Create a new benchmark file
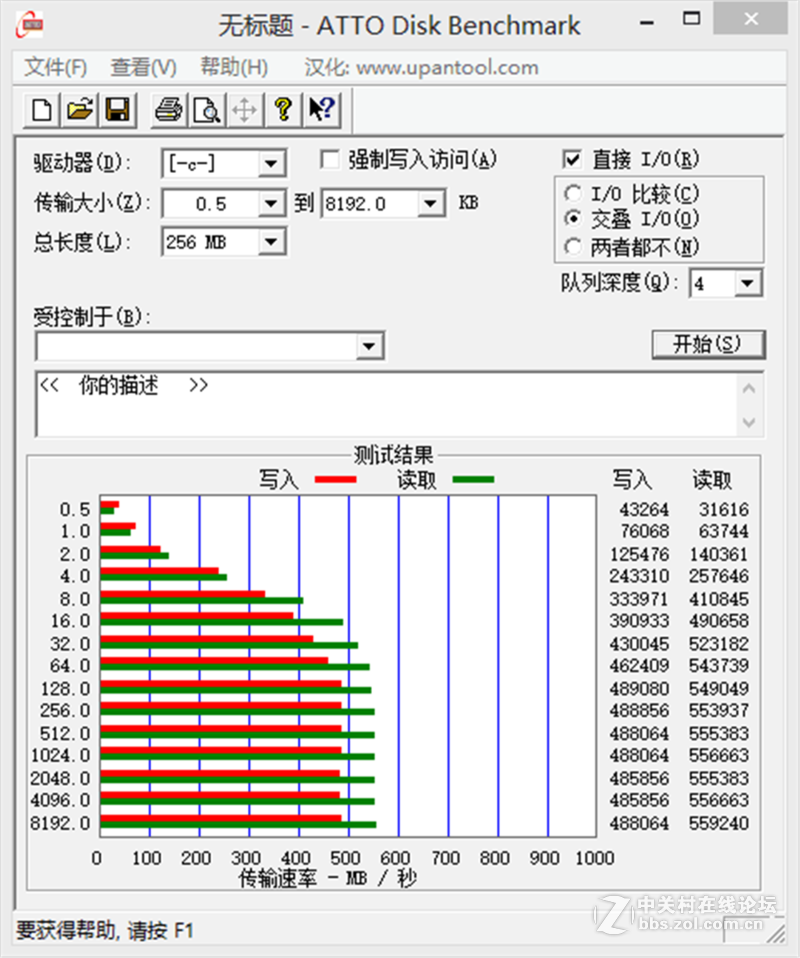Viewport: 800px width, 958px height. 40,110
